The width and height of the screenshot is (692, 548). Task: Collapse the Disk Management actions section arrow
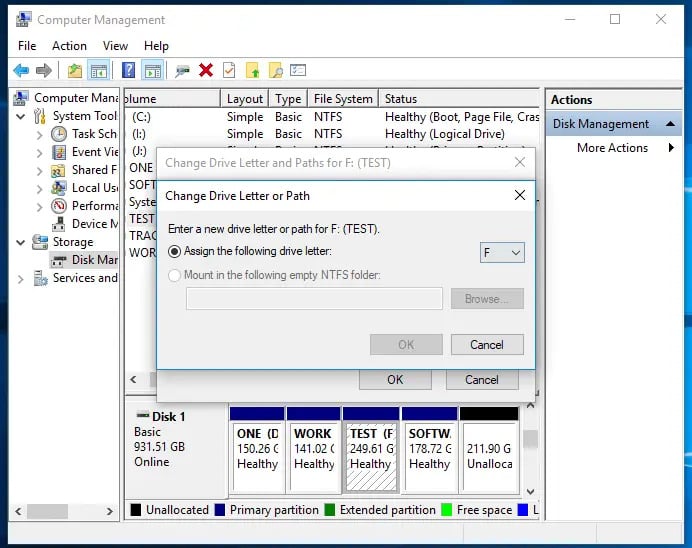[670, 124]
